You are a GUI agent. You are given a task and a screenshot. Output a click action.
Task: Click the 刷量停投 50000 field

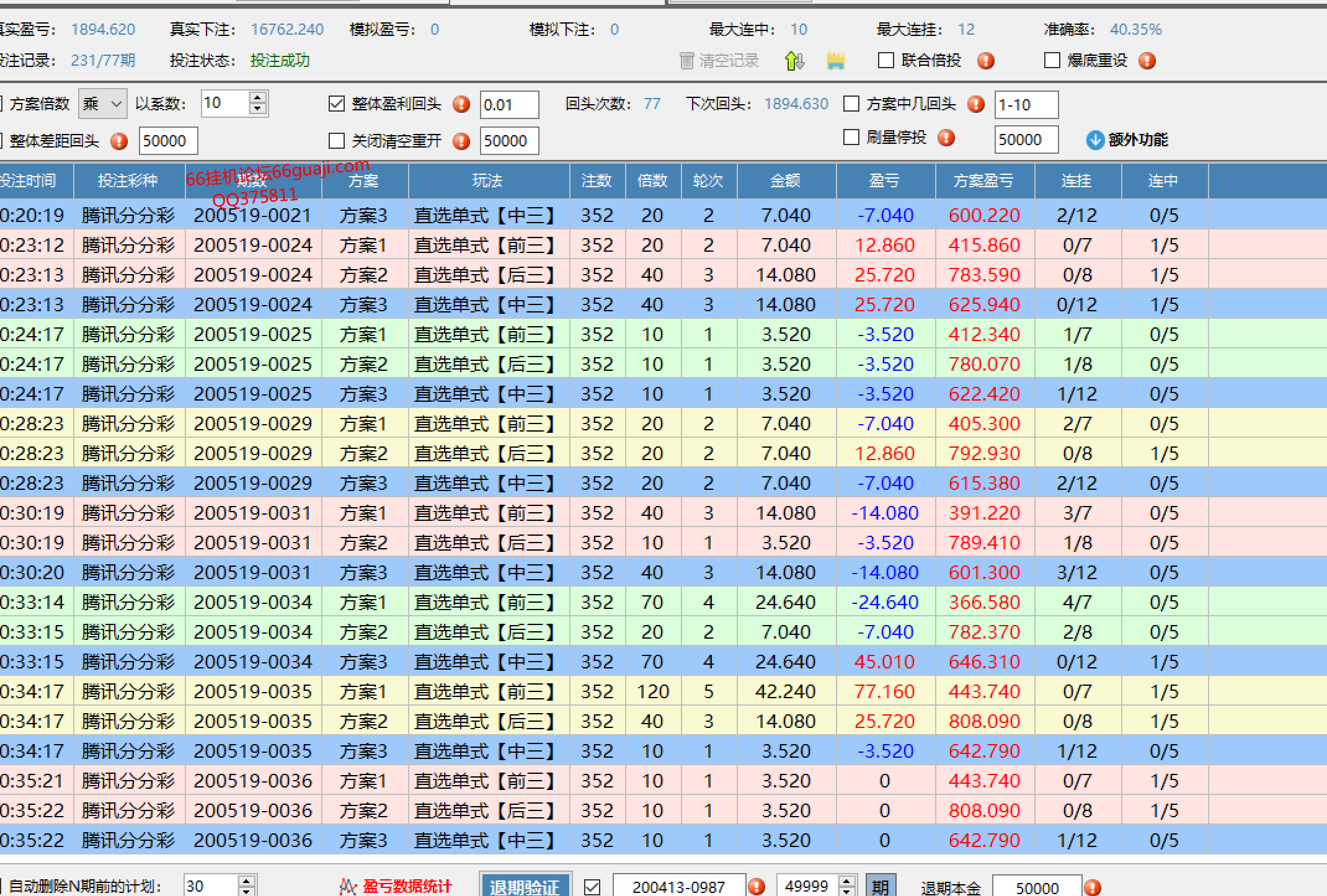tap(1026, 140)
